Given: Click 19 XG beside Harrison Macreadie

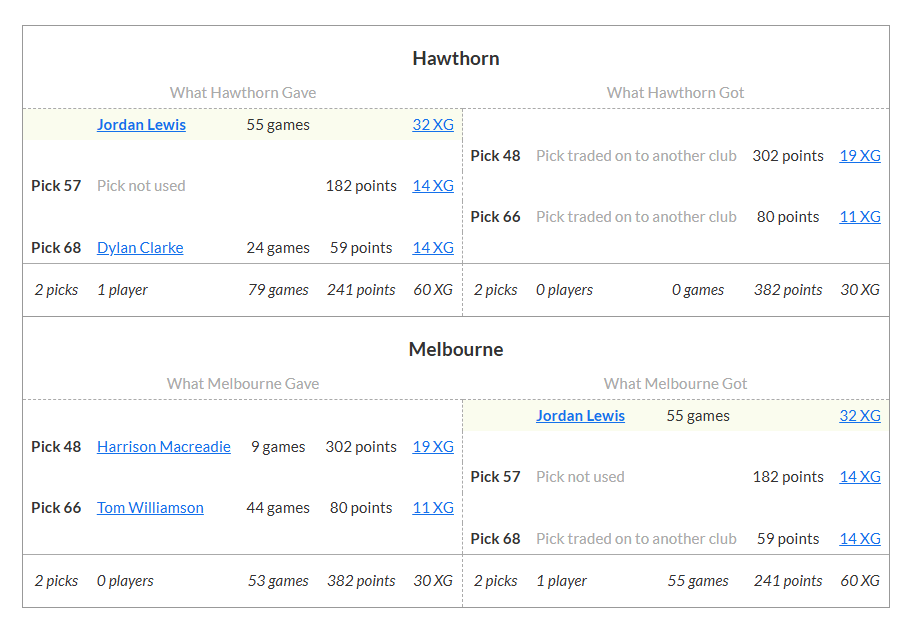Looking at the screenshot, I should 432,447.
